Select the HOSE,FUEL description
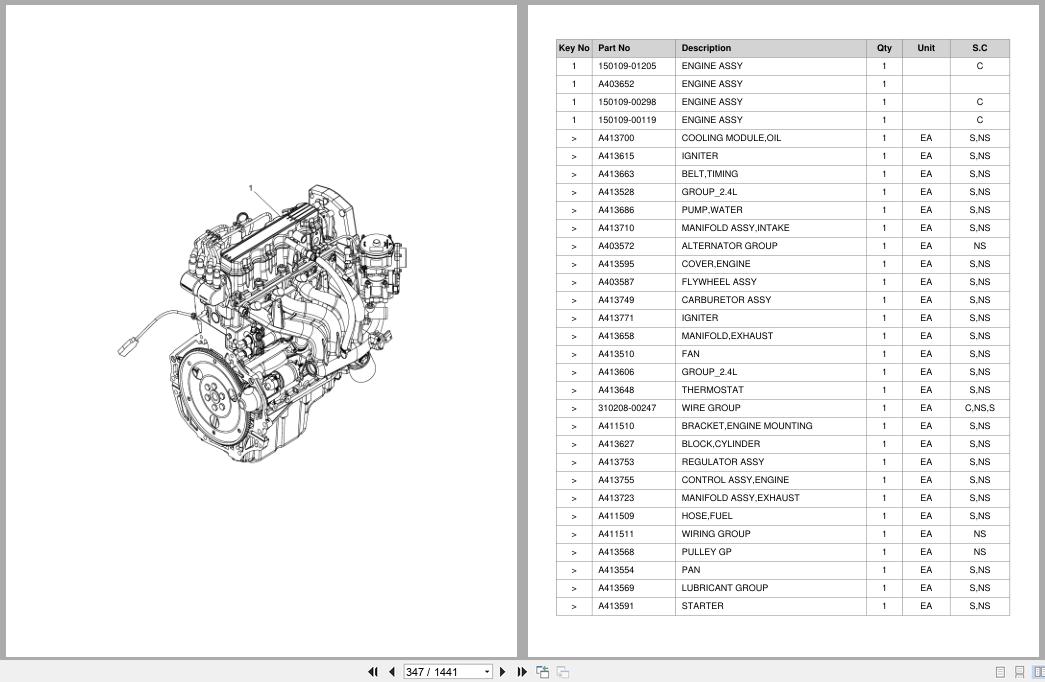 706,516
